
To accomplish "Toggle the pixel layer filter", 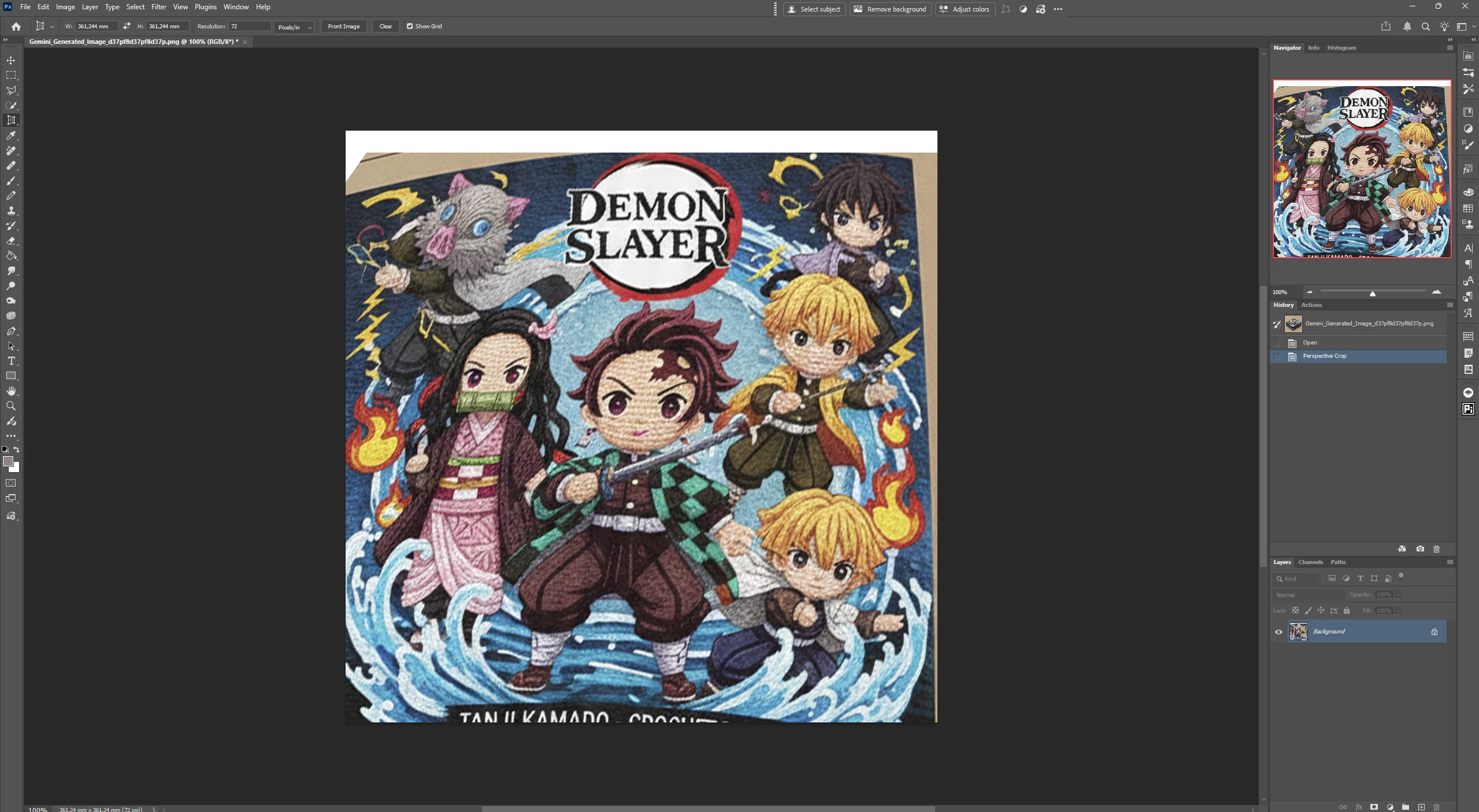I will tap(1332, 579).
